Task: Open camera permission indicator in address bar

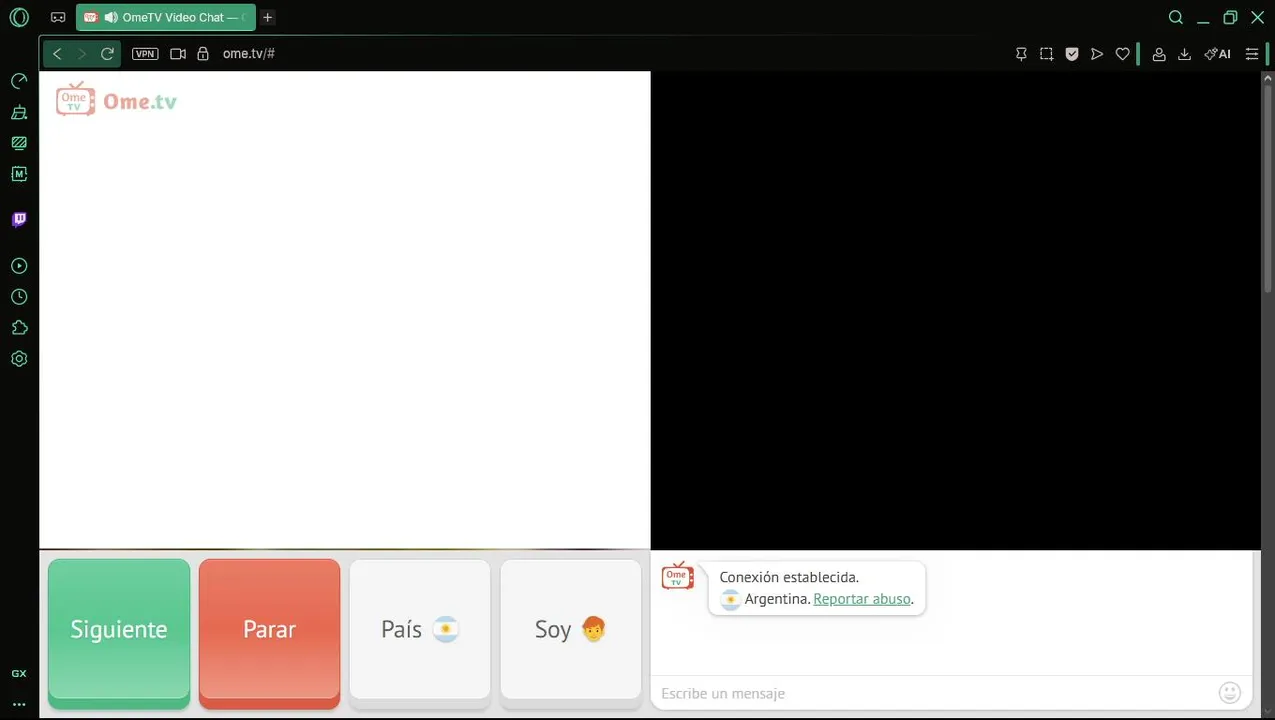Action: pos(178,54)
